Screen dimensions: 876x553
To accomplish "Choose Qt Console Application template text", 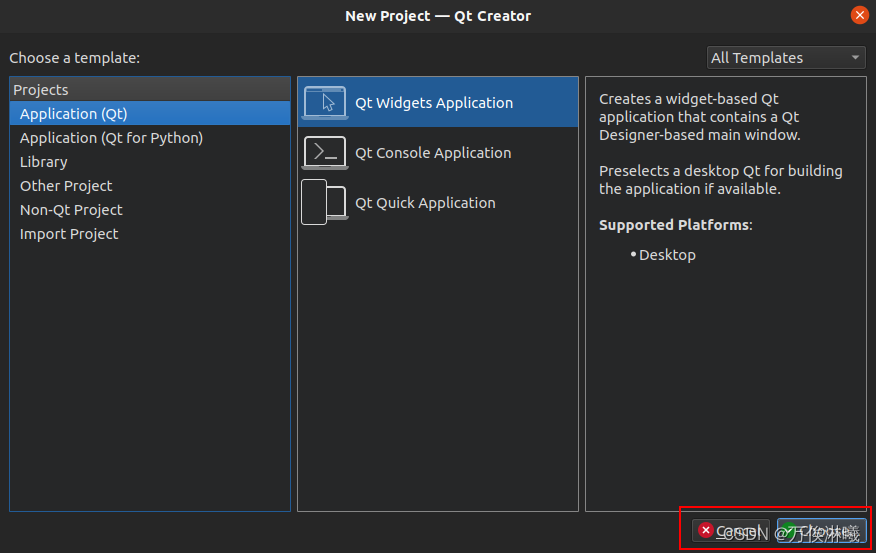I will coord(433,152).
